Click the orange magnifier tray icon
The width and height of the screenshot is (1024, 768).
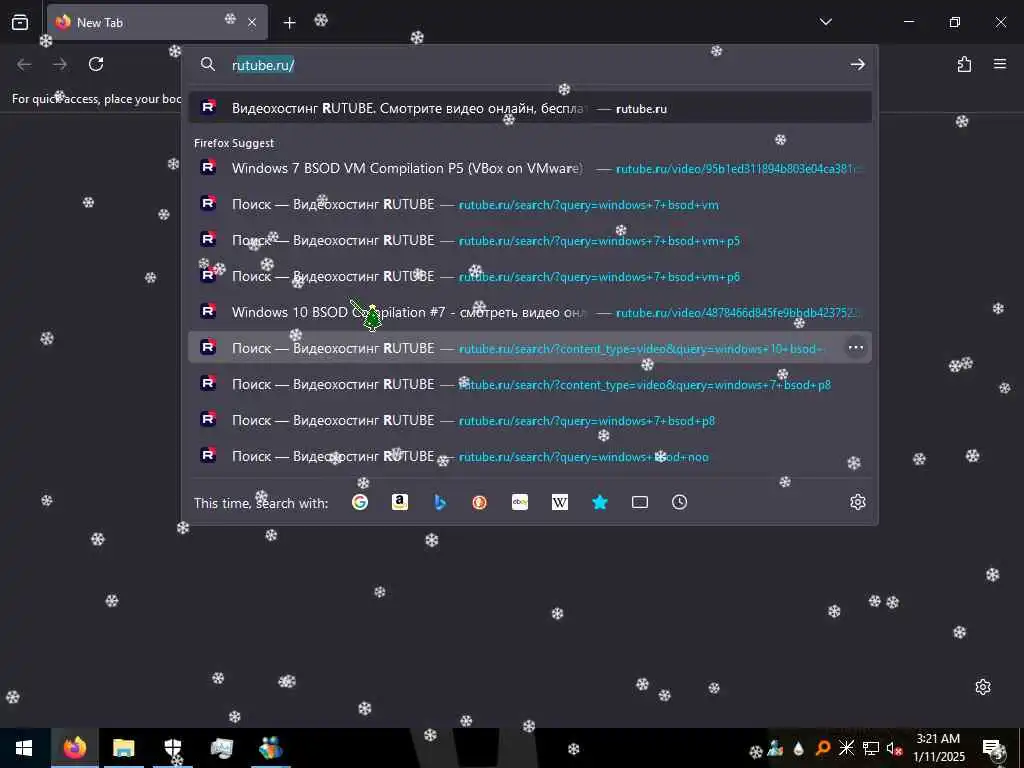[823, 748]
